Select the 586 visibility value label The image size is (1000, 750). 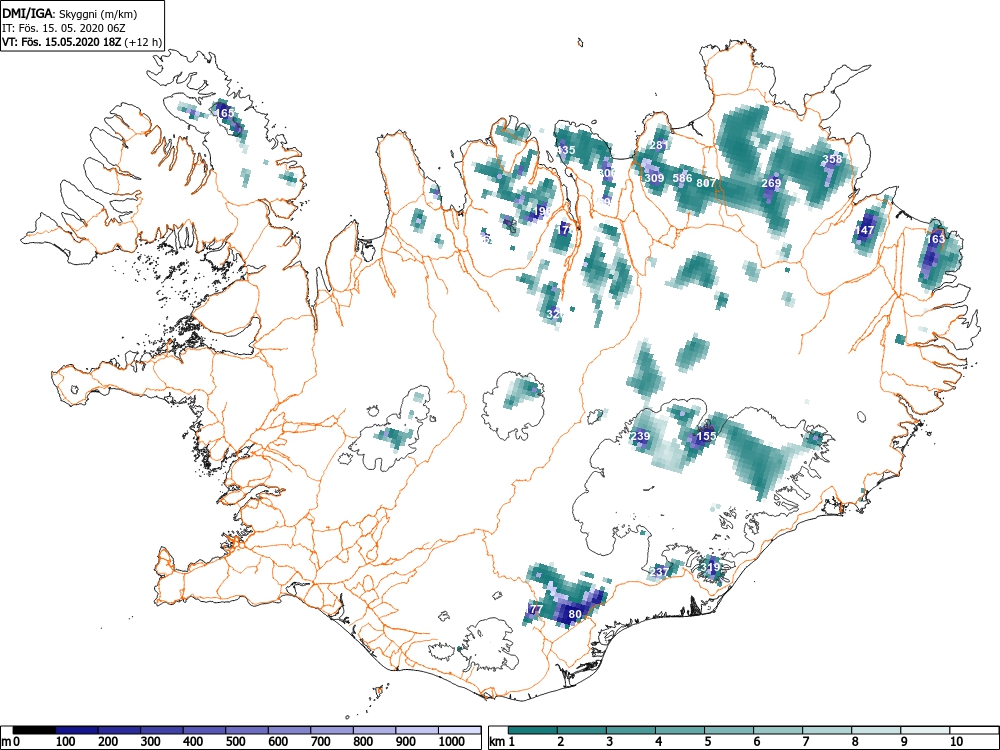pyautogui.click(x=682, y=178)
